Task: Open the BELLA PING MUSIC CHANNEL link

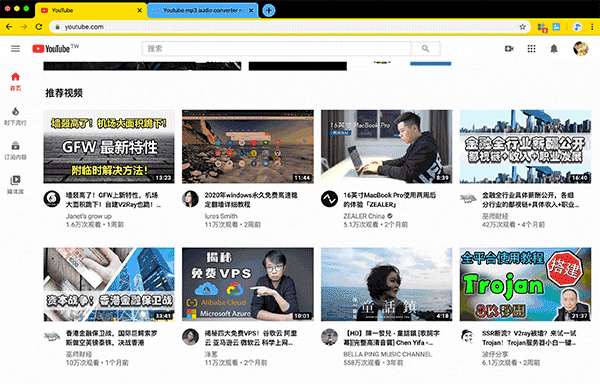Action: point(388,354)
